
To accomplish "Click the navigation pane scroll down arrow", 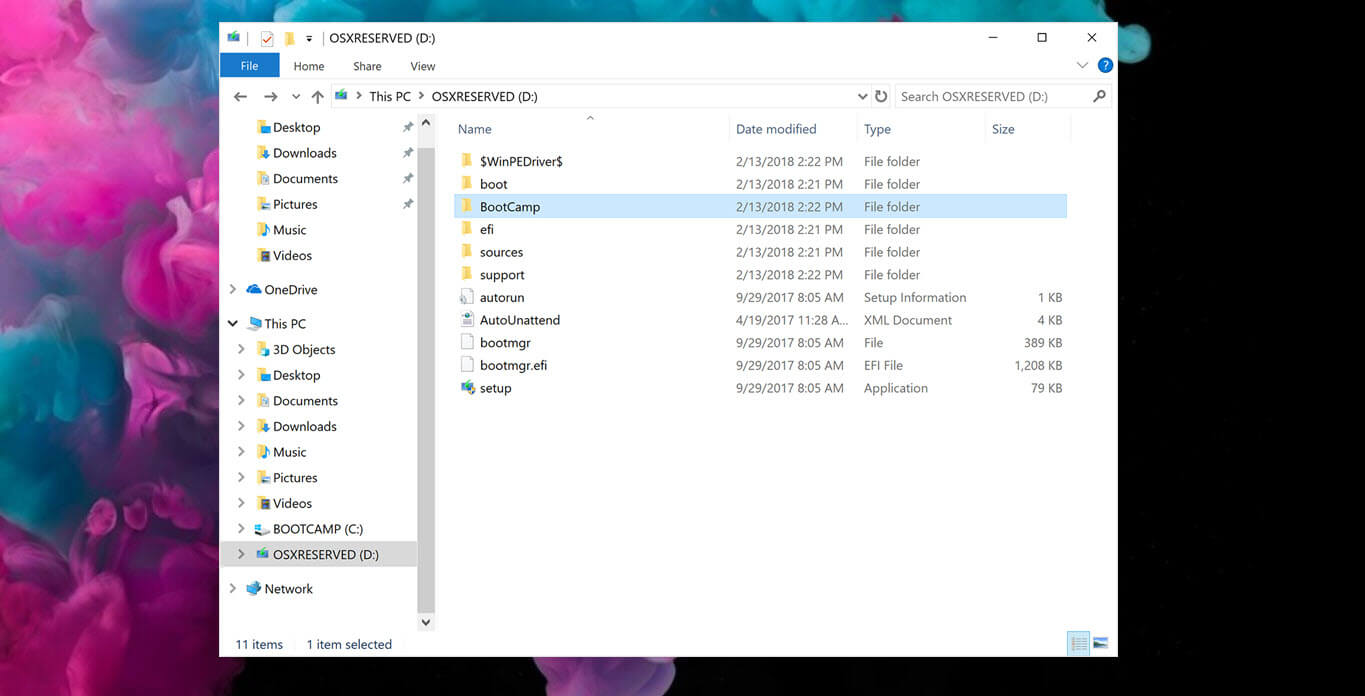I will [426, 622].
